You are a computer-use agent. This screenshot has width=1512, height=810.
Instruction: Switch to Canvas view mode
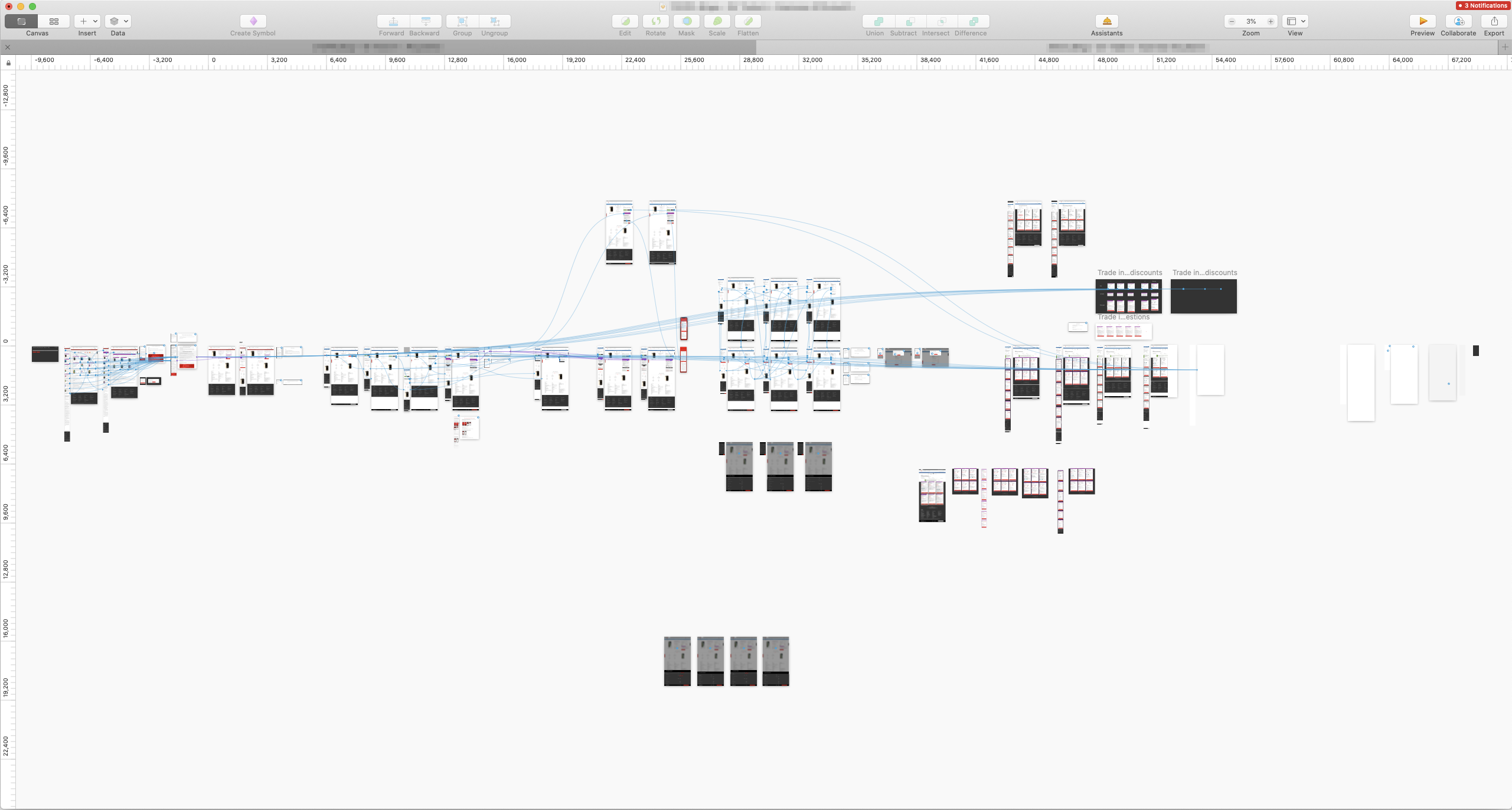(x=21, y=21)
